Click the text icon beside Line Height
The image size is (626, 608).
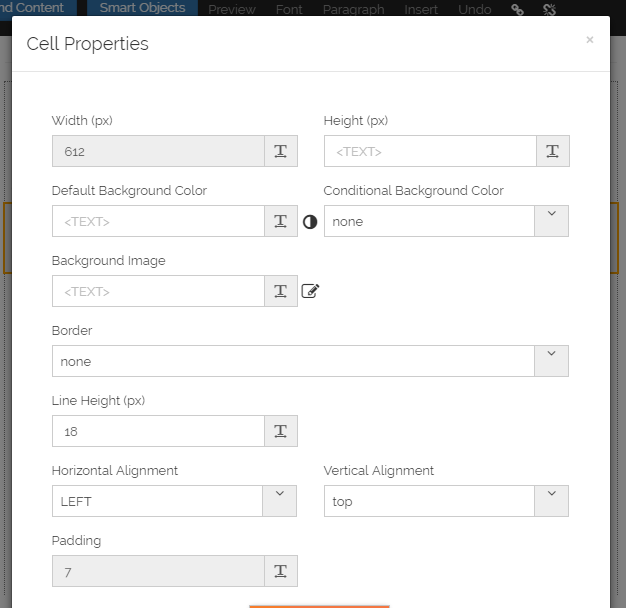[281, 431]
